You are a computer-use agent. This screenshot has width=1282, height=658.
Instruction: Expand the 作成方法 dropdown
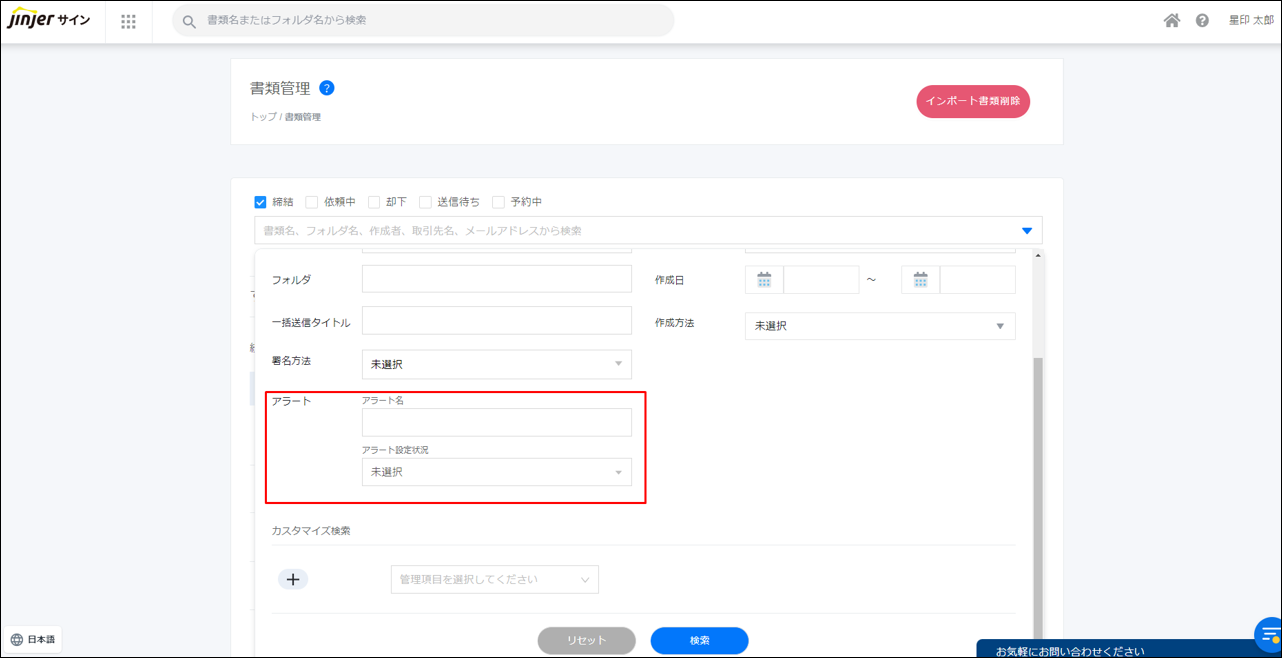click(x=880, y=326)
